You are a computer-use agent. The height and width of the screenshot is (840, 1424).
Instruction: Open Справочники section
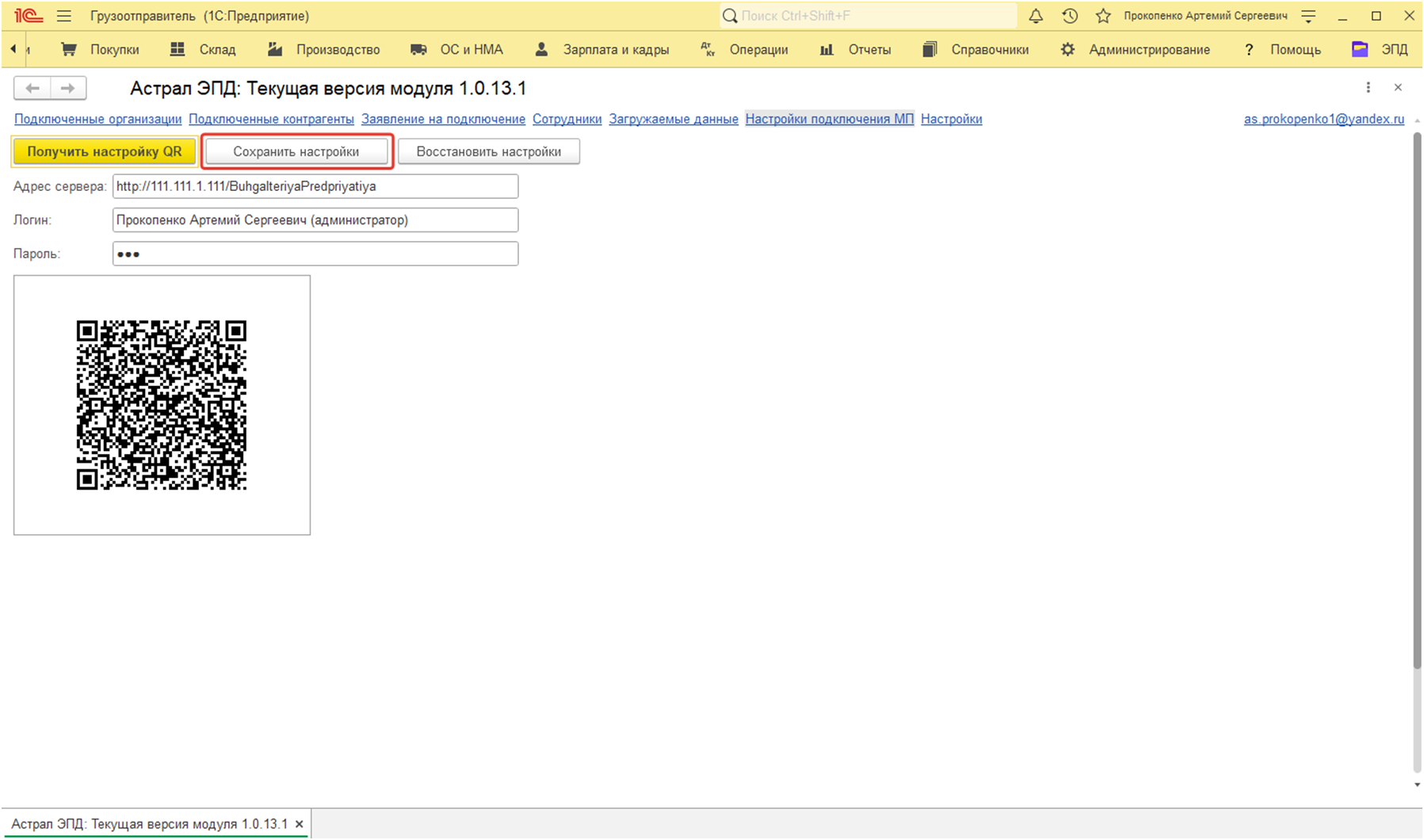[990, 50]
